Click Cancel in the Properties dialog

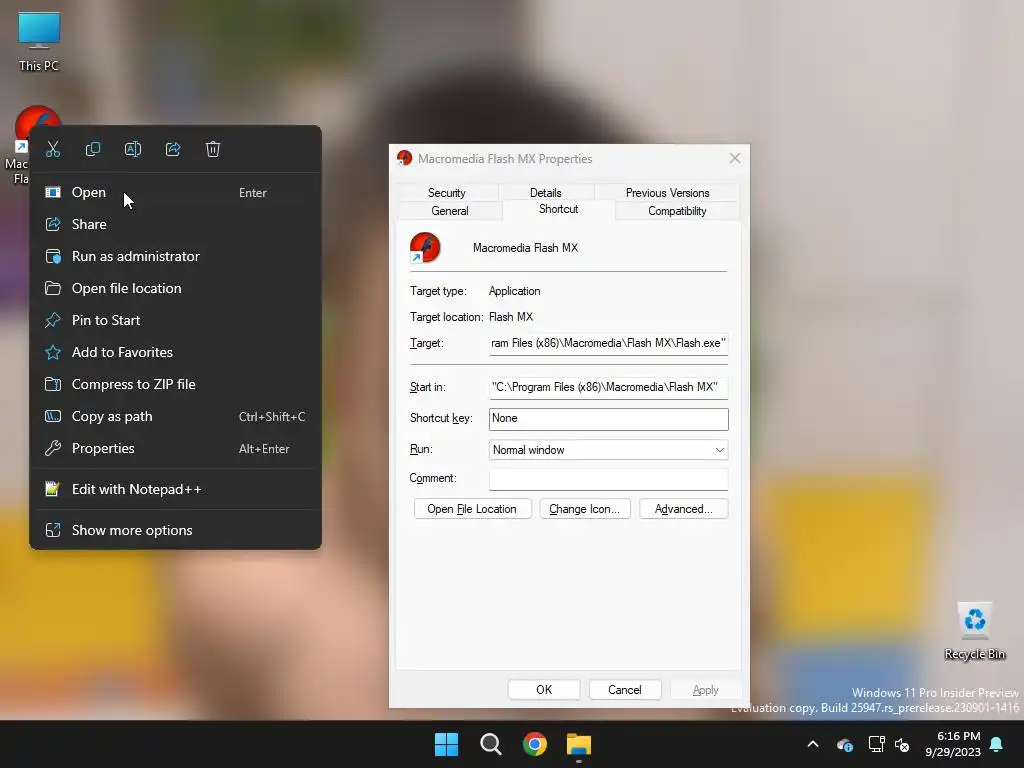[x=624, y=690]
